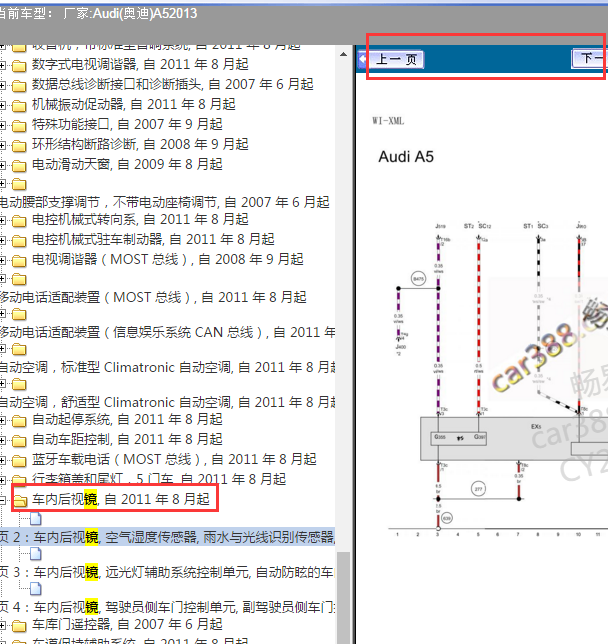The height and width of the screenshot is (644, 608).
Task: Expand the 数字式电视调谐器 tree node
Action: coord(2,65)
